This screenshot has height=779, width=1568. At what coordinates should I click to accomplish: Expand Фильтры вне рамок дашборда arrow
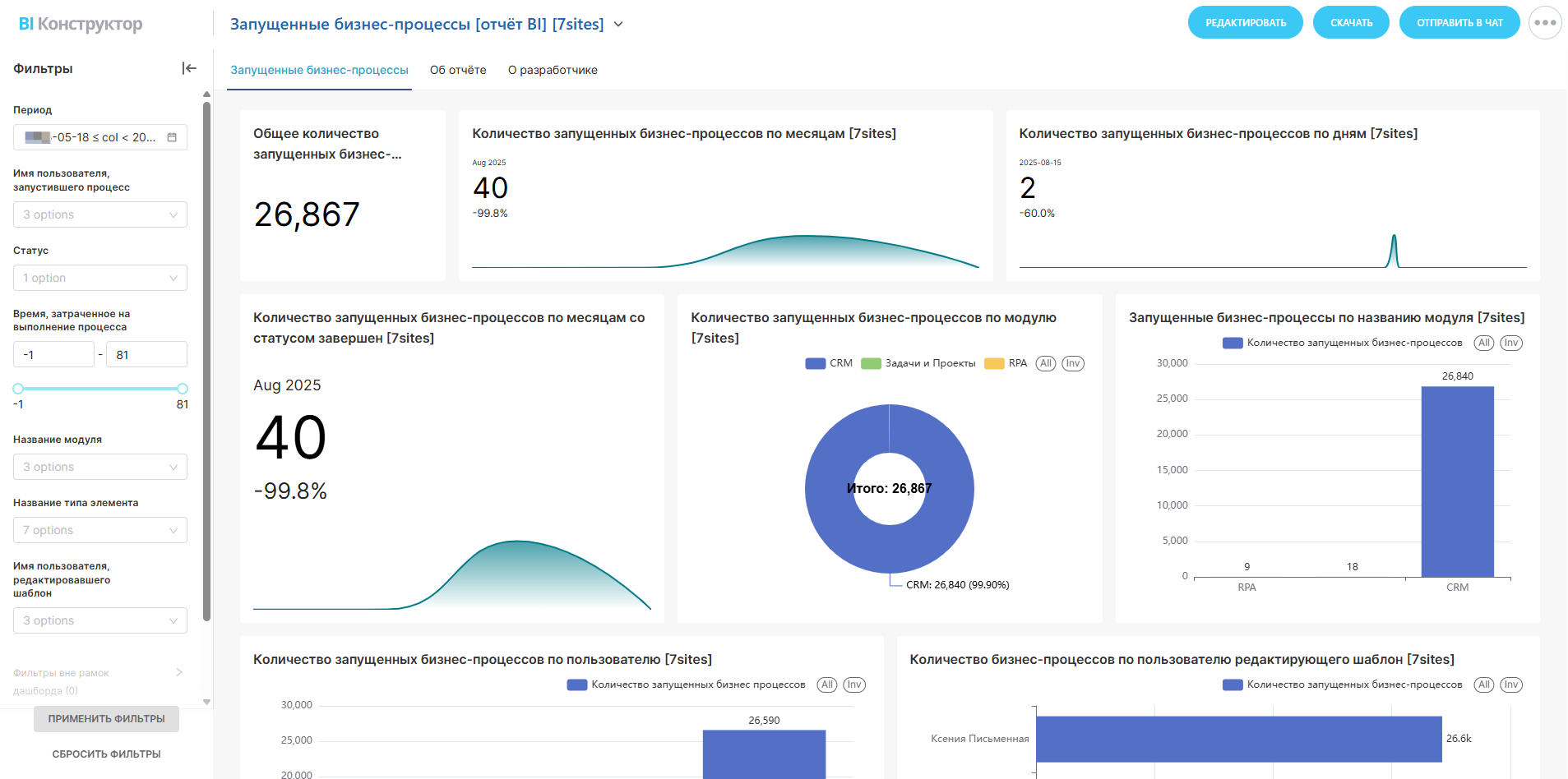[179, 673]
